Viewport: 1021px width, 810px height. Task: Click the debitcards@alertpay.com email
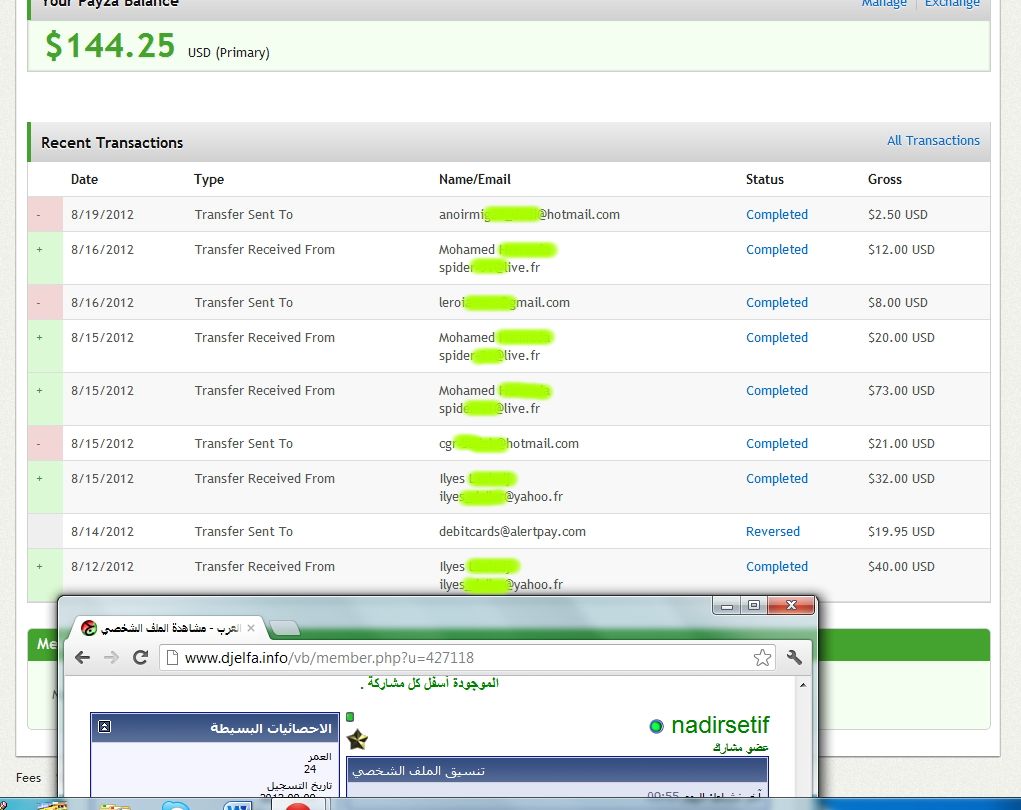512,531
